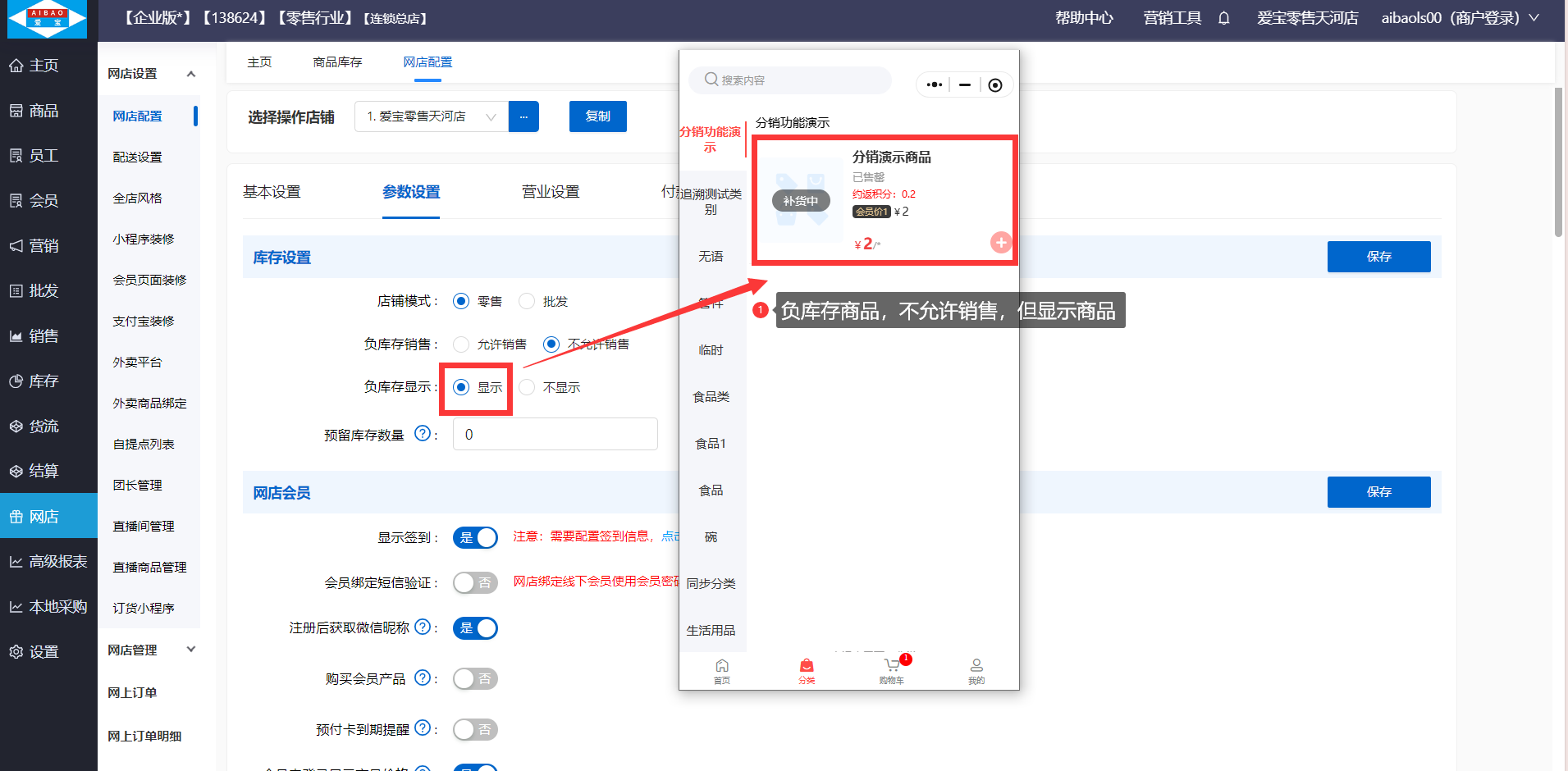The width and height of the screenshot is (1568, 771).
Task: Collapse the 网店设置 sidebar section
Action: (x=190, y=74)
